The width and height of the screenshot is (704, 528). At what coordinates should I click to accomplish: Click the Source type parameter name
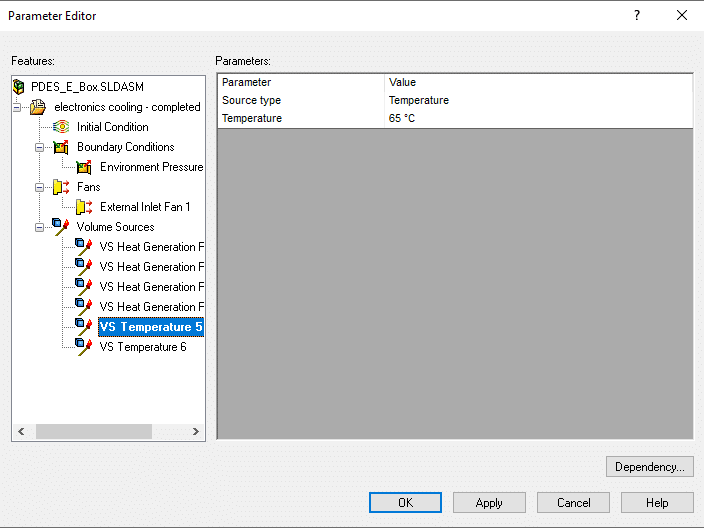click(251, 100)
